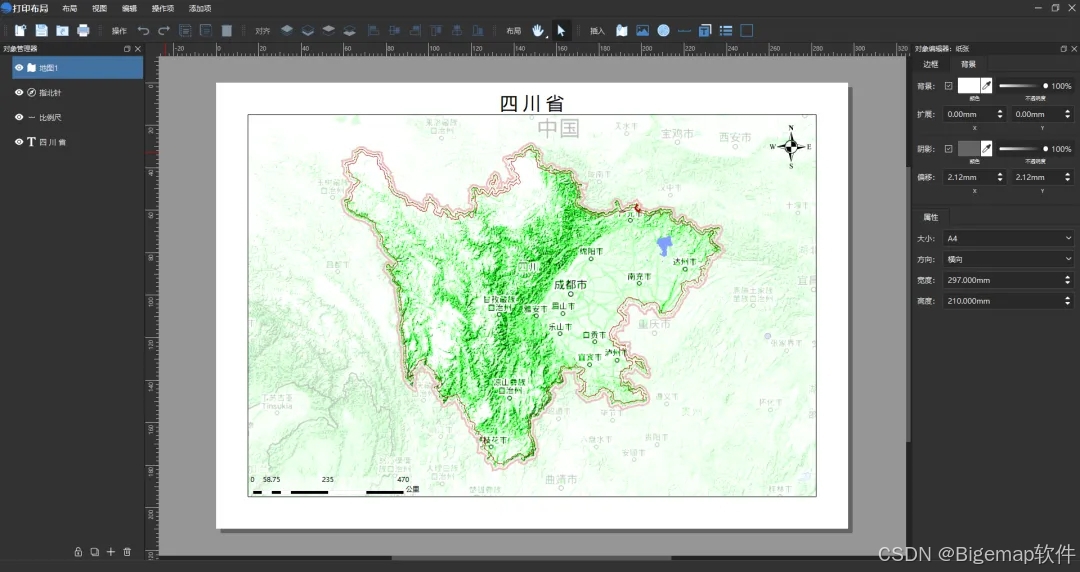Click the 四川省 title on the map page
1080x572 pixels.
(x=532, y=103)
